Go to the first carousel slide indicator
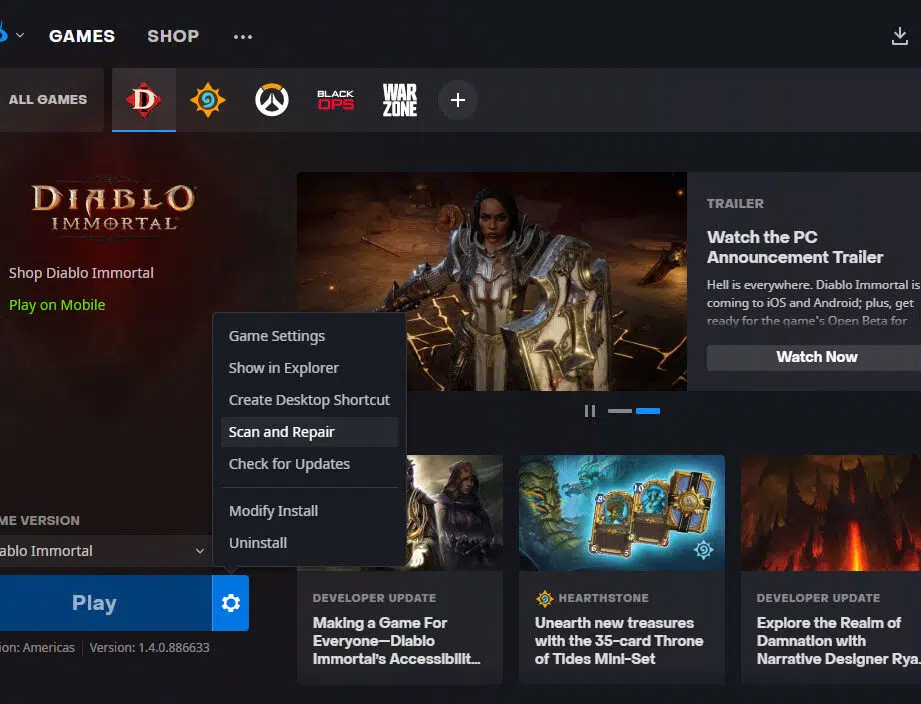 pyautogui.click(x=620, y=411)
